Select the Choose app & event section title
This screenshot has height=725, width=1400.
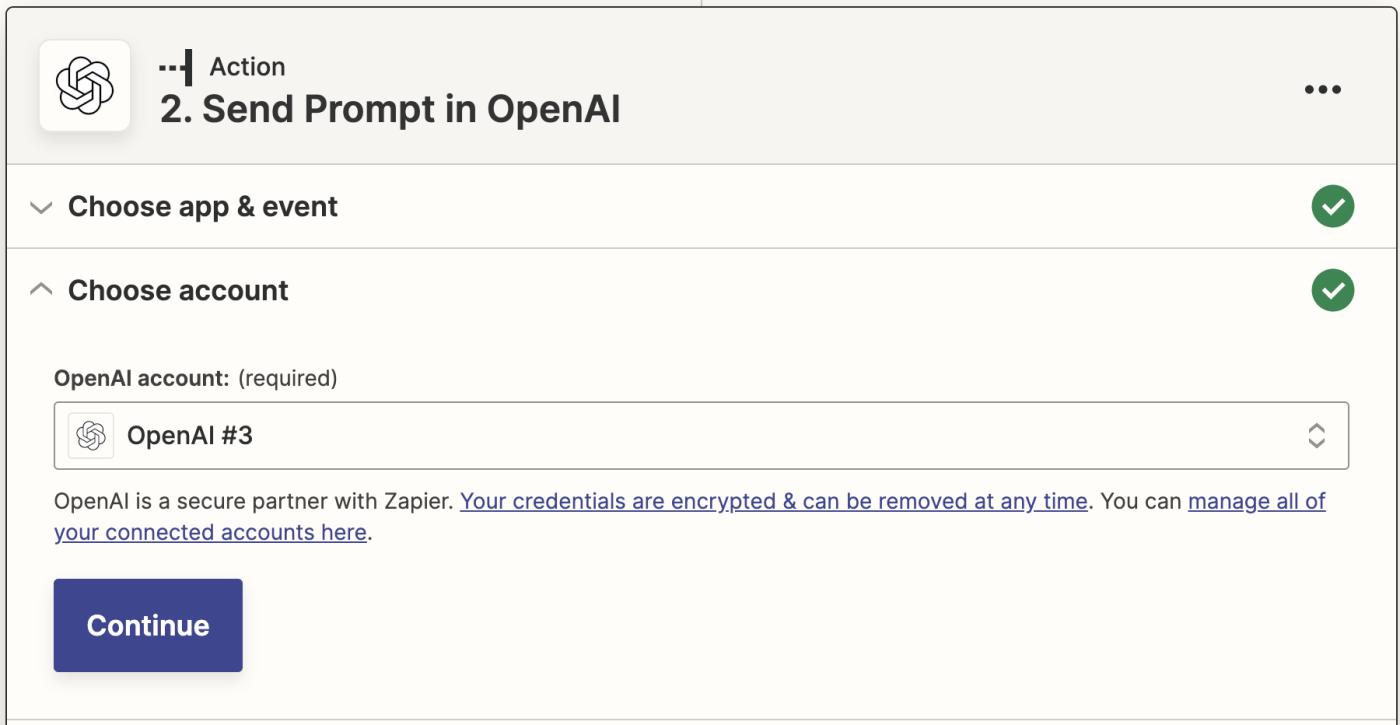click(x=203, y=207)
